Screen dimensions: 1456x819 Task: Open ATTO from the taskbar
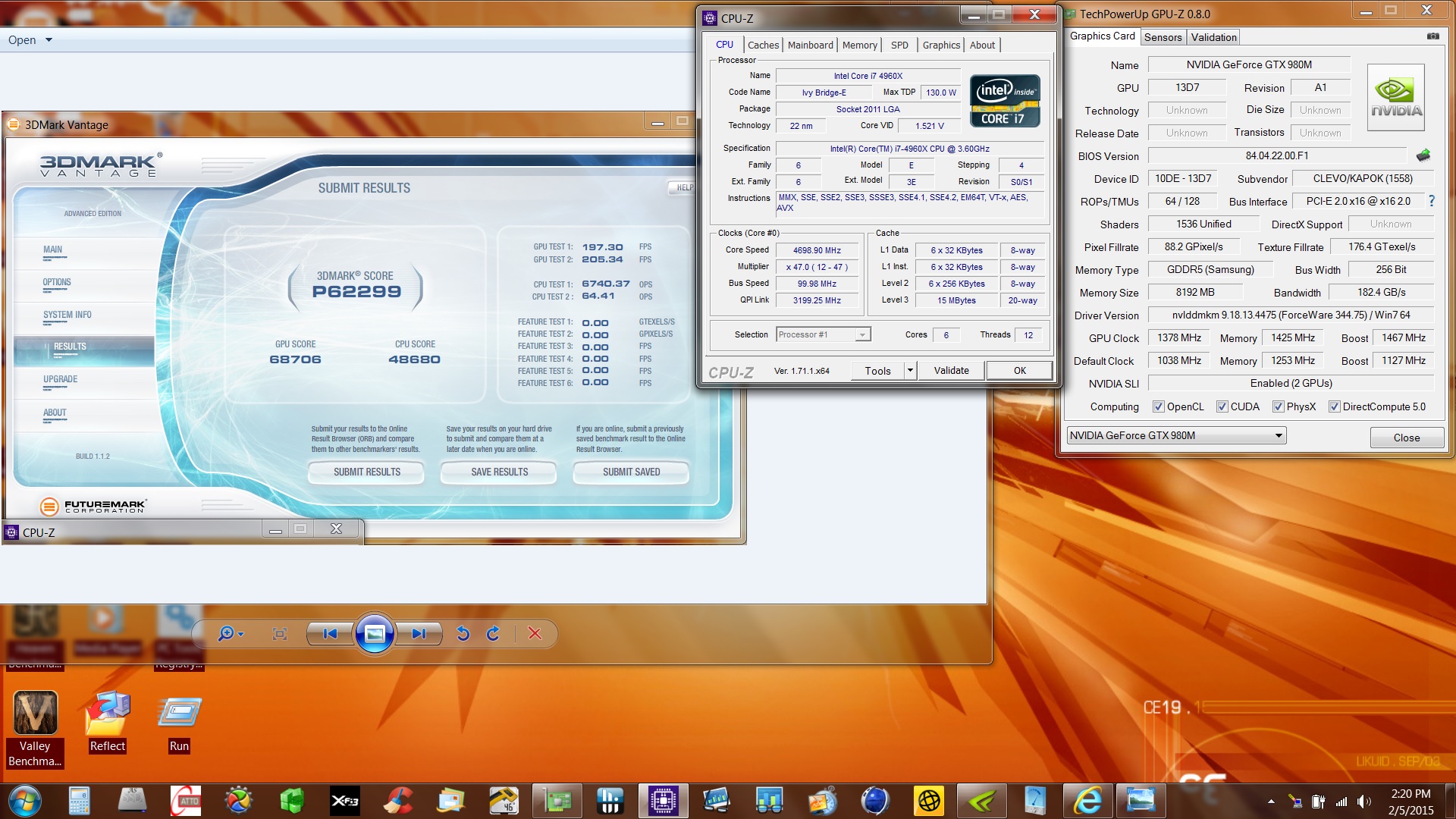186,801
